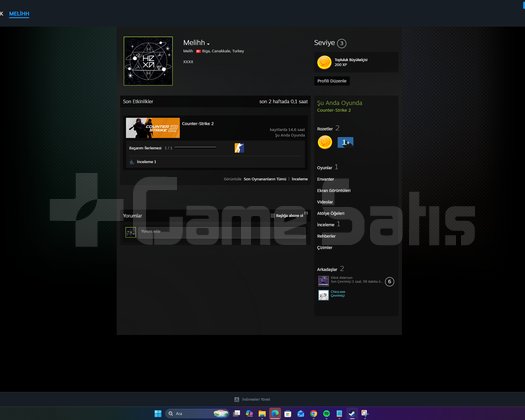Image resolution: width=525 pixels, height=420 pixels.
Task: Open the Ekran Görüntüleri sidebar link
Action: [334, 191]
